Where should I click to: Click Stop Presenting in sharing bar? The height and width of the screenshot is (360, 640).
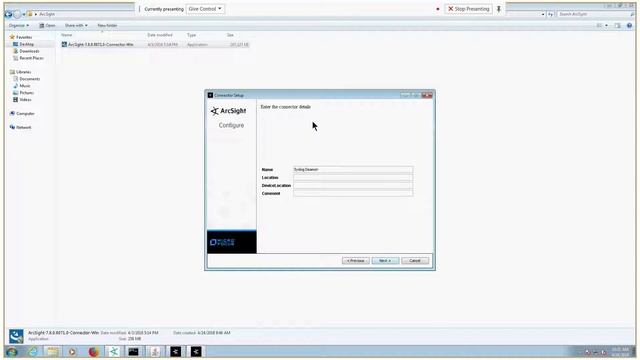468,9
